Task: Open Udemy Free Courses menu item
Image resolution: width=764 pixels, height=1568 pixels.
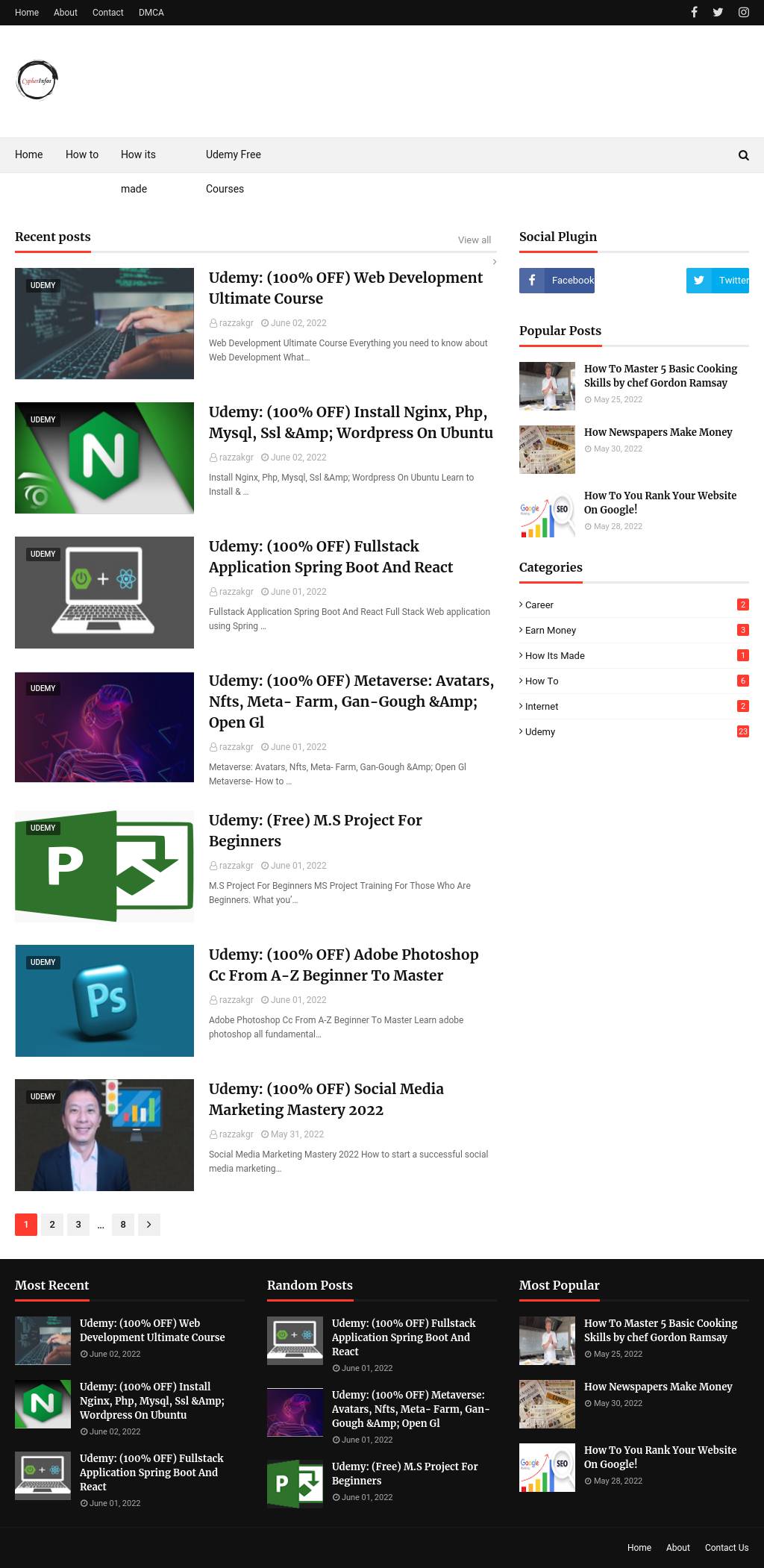Action: [233, 155]
